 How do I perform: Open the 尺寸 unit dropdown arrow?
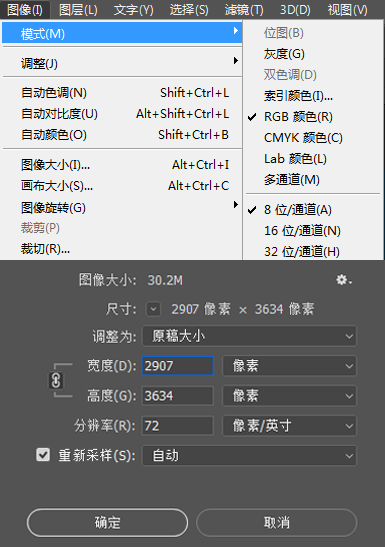[153, 309]
